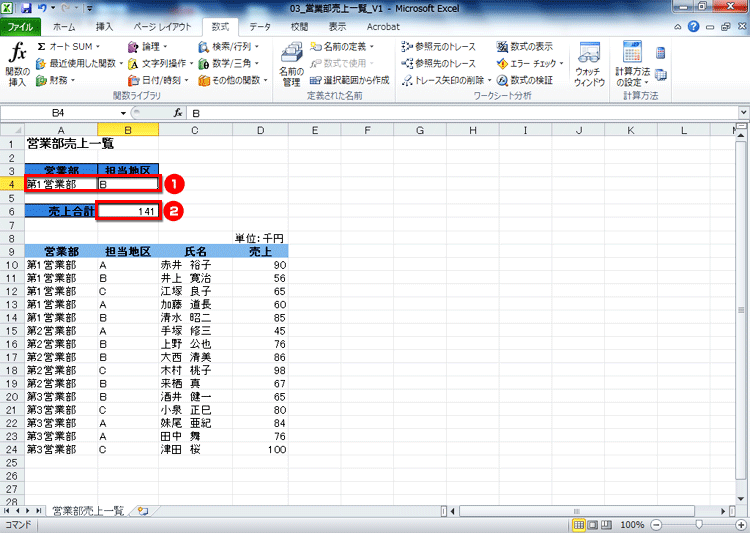Click Create from Selection (選択範囲から作成)
This screenshot has width=750, height=533.
click(x=350, y=80)
